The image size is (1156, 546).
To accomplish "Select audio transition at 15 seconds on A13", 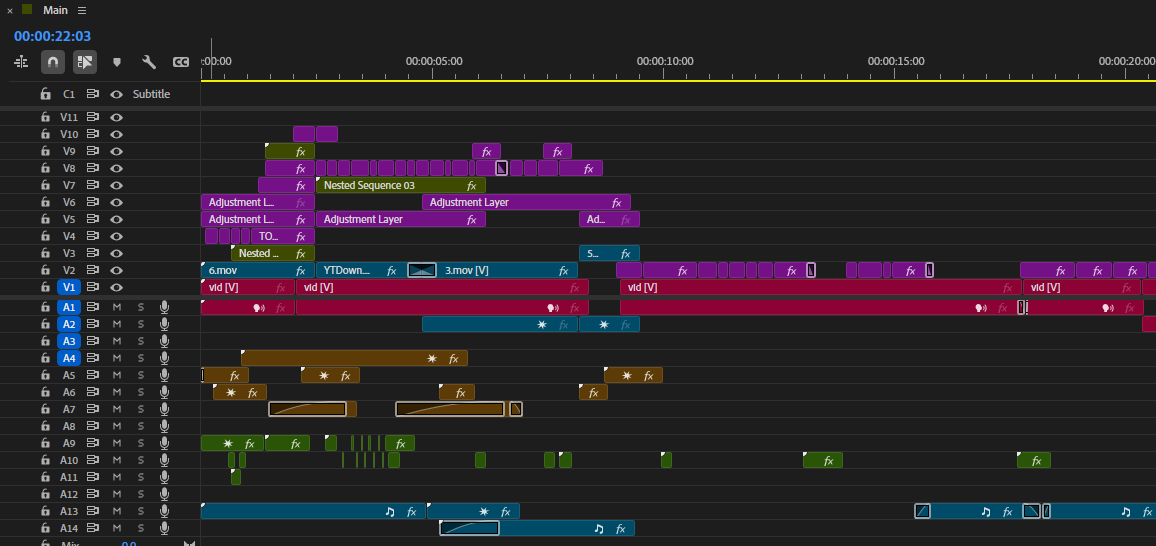I will coord(922,511).
